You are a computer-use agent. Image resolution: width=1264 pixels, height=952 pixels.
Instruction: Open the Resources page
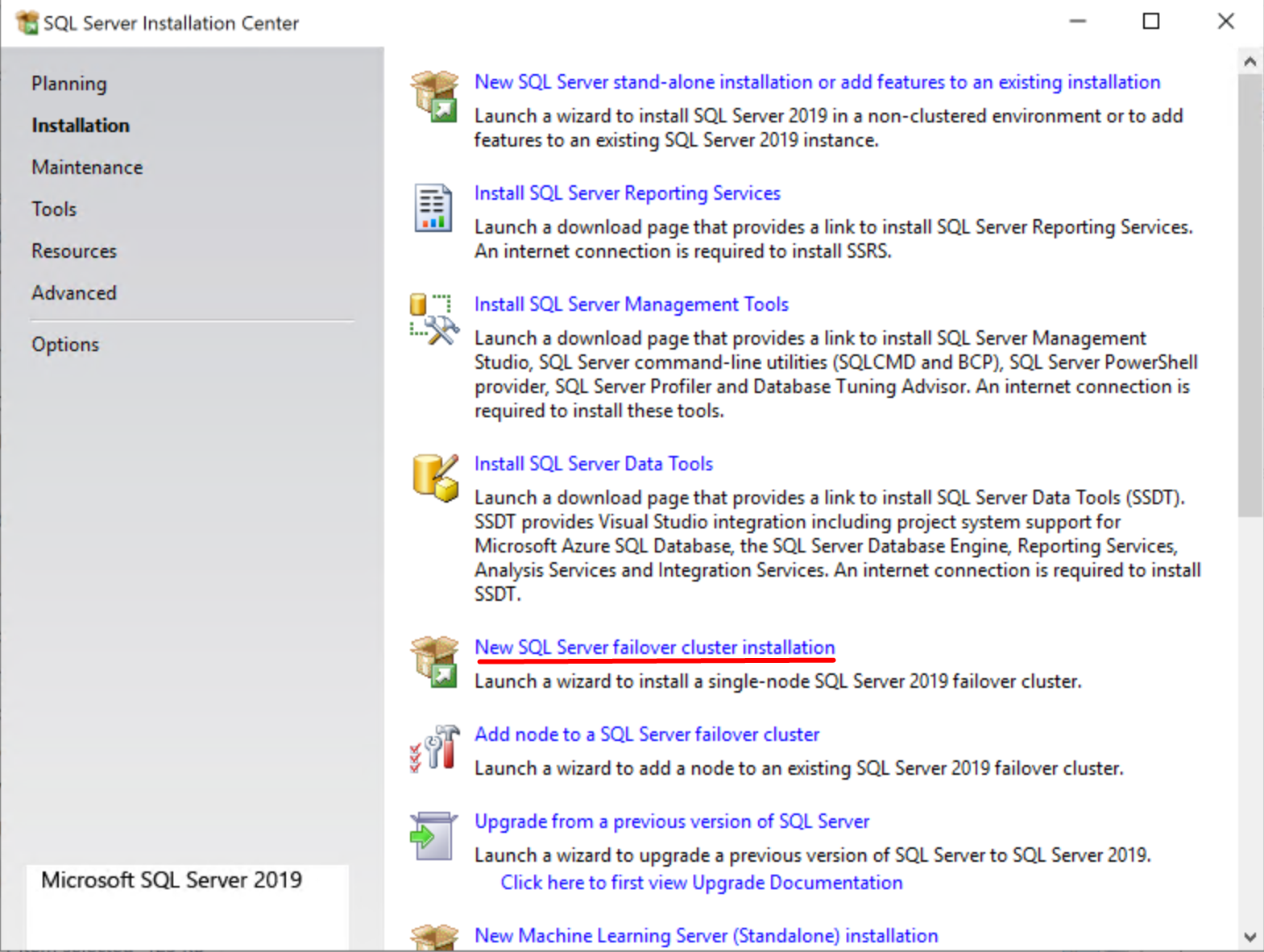(74, 251)
